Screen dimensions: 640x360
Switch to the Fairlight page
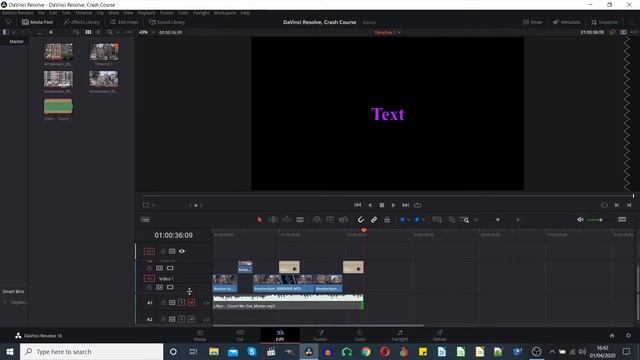(x=400, y=336)
